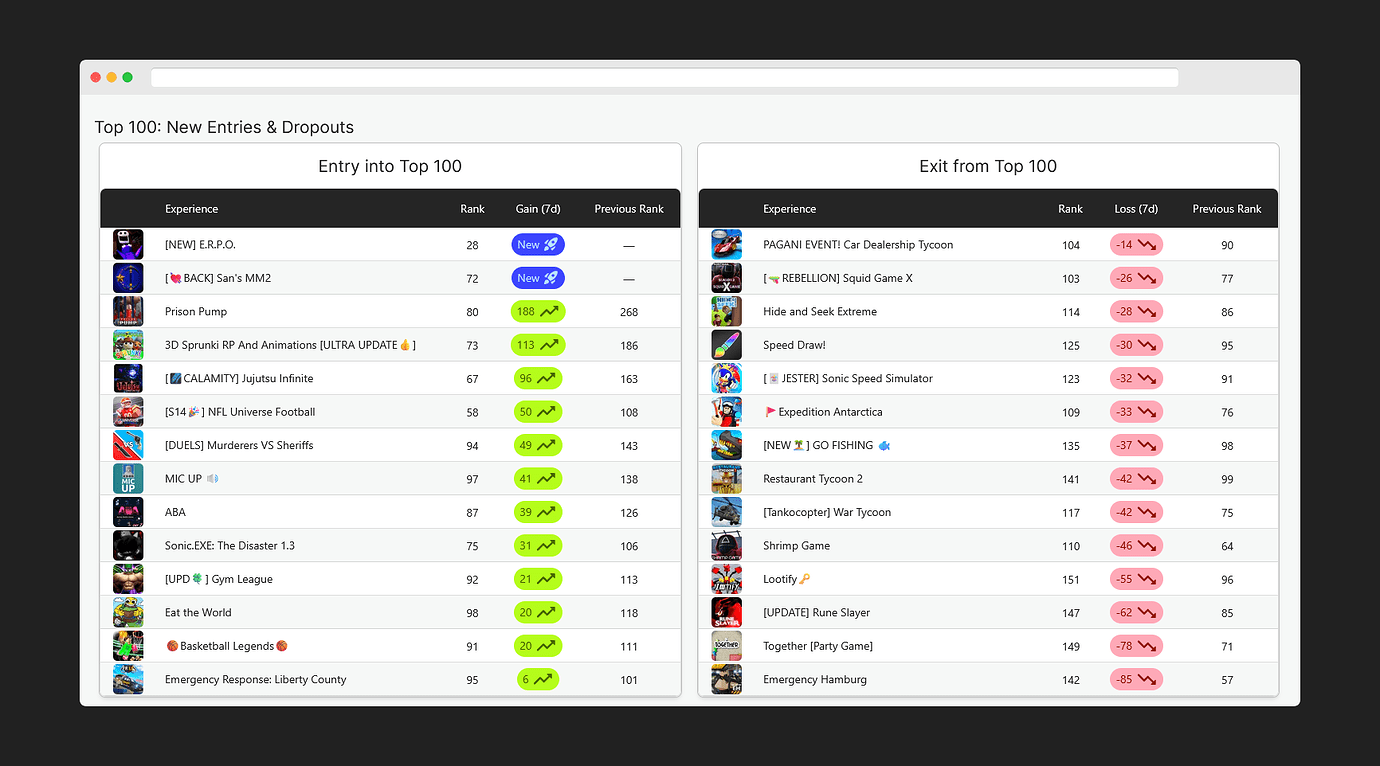Click the Rune Slayer game icon
Viewport: 1380px width, 766px height.
tap(726, 612)
